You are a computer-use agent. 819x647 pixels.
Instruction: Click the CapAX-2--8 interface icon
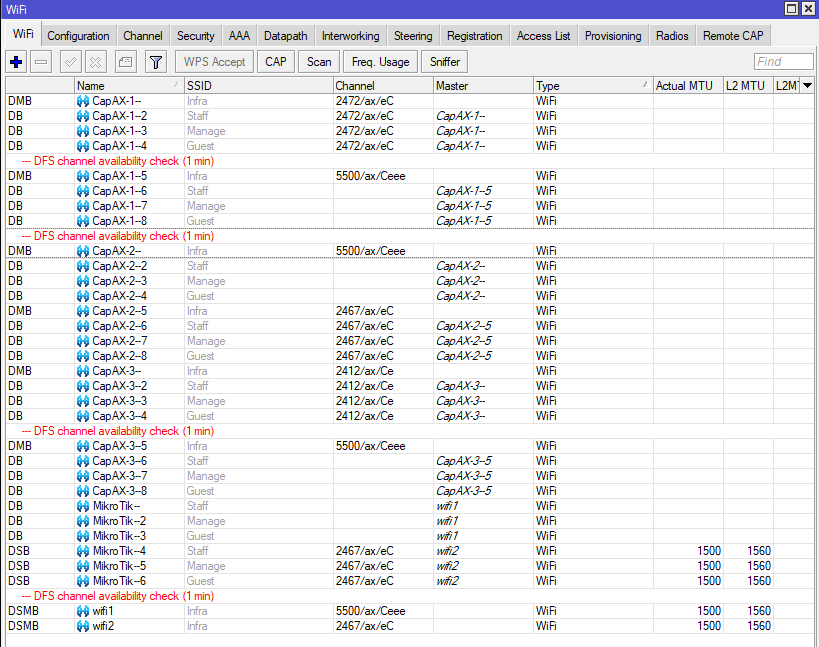pos(83,356)
